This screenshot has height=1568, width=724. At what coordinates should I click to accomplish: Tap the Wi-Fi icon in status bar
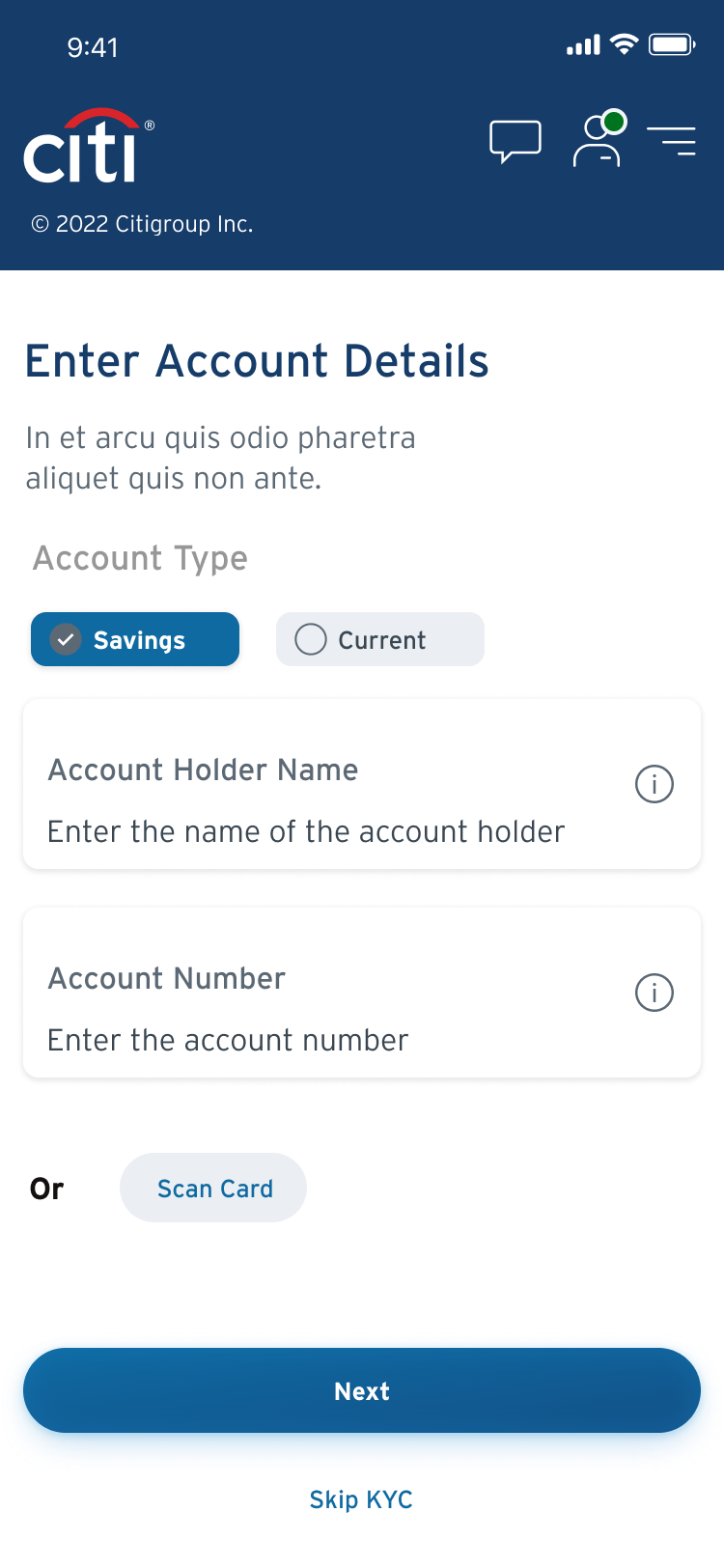coord(625,44)
